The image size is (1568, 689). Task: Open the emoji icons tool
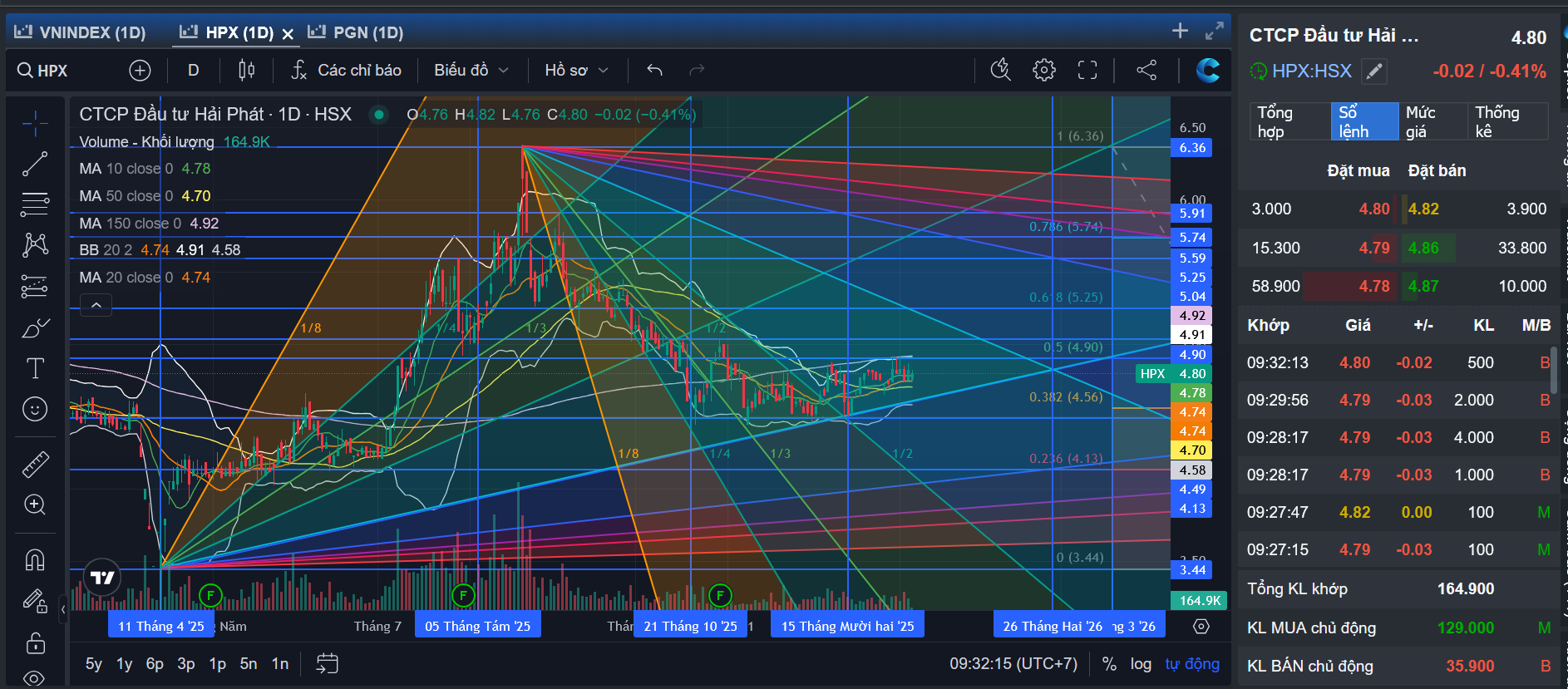click(x=35, y=409)
